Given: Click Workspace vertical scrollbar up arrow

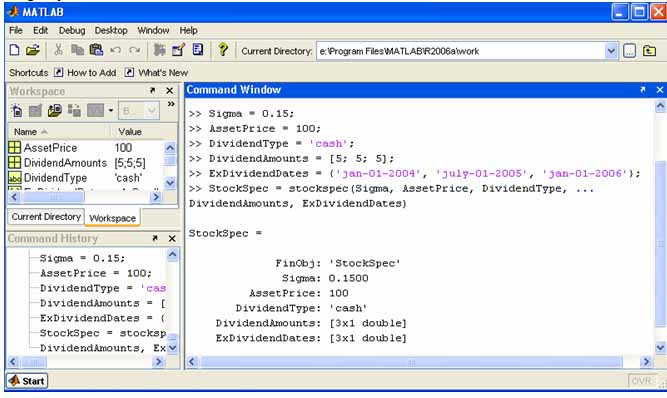Looking at the screenshot, I should pyautogui.click(x=170, y=148).
